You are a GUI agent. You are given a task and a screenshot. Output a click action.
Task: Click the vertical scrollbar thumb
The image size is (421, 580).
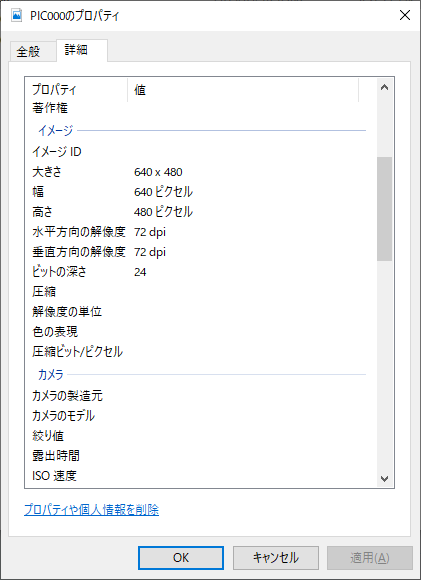pos(384,209)
